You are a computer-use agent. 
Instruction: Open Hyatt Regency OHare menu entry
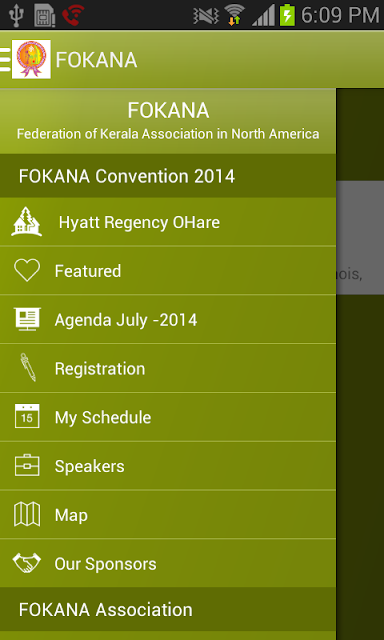coord(168,222)
